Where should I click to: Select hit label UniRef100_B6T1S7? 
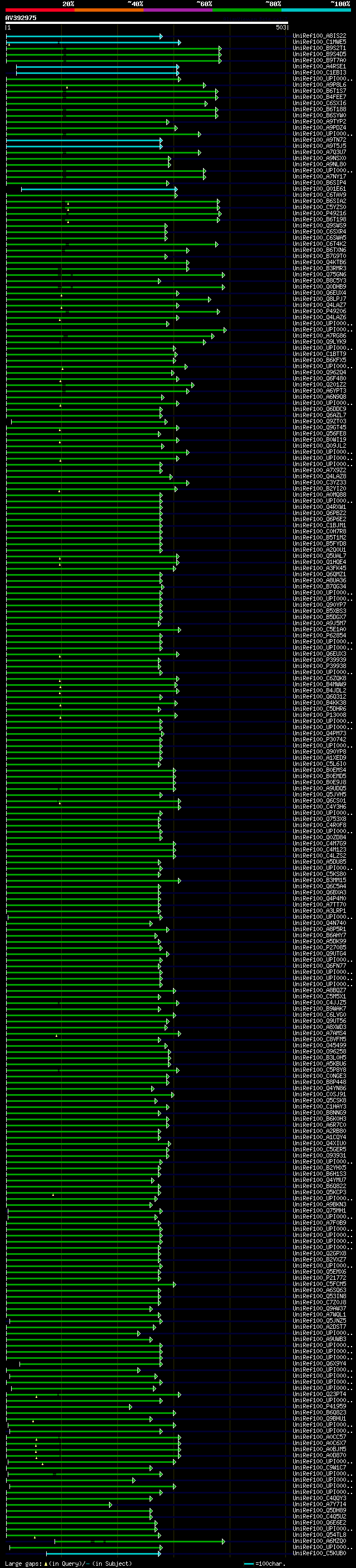[x=319, y=91]
